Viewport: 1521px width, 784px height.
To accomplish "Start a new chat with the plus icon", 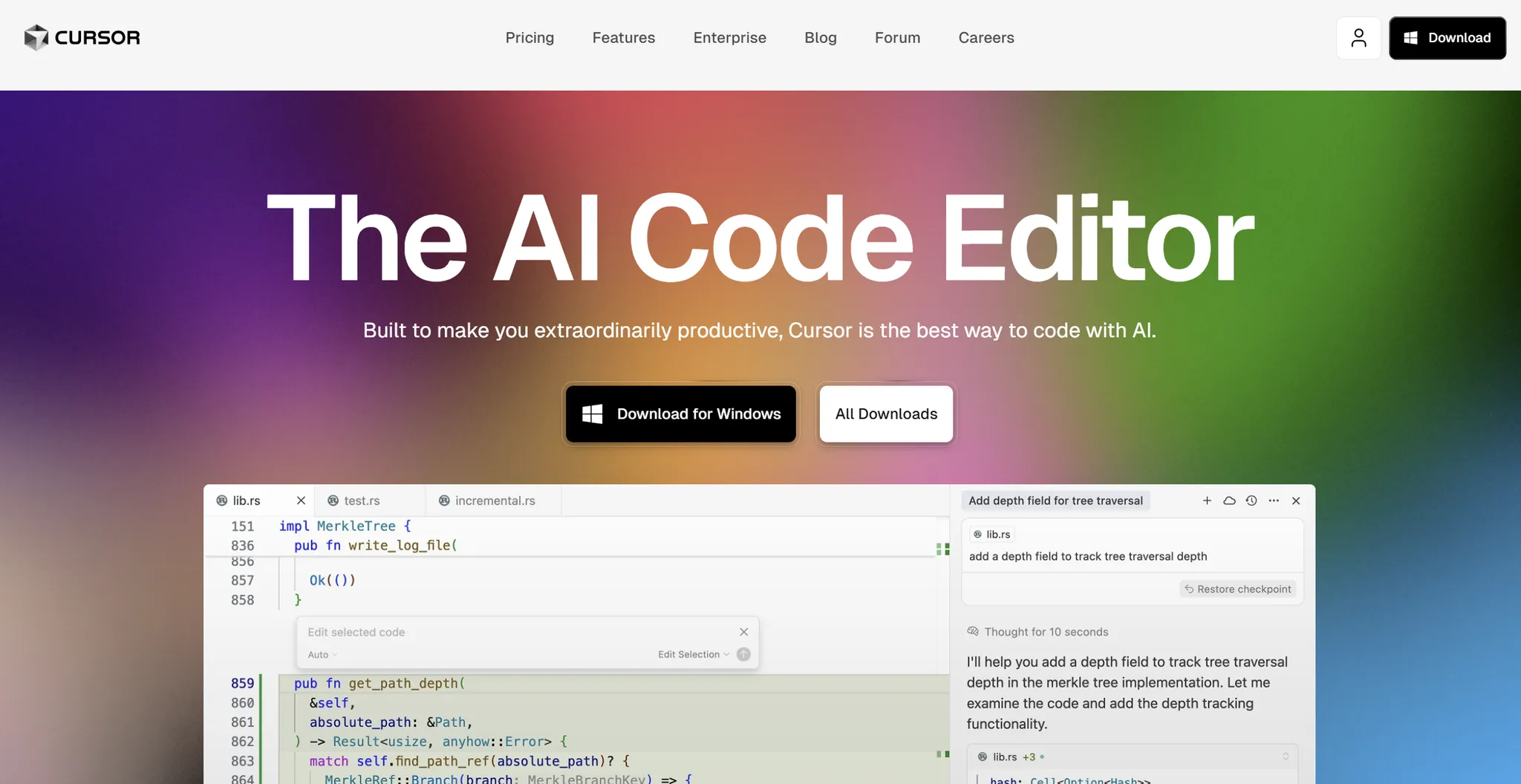I will [1207, 501].
